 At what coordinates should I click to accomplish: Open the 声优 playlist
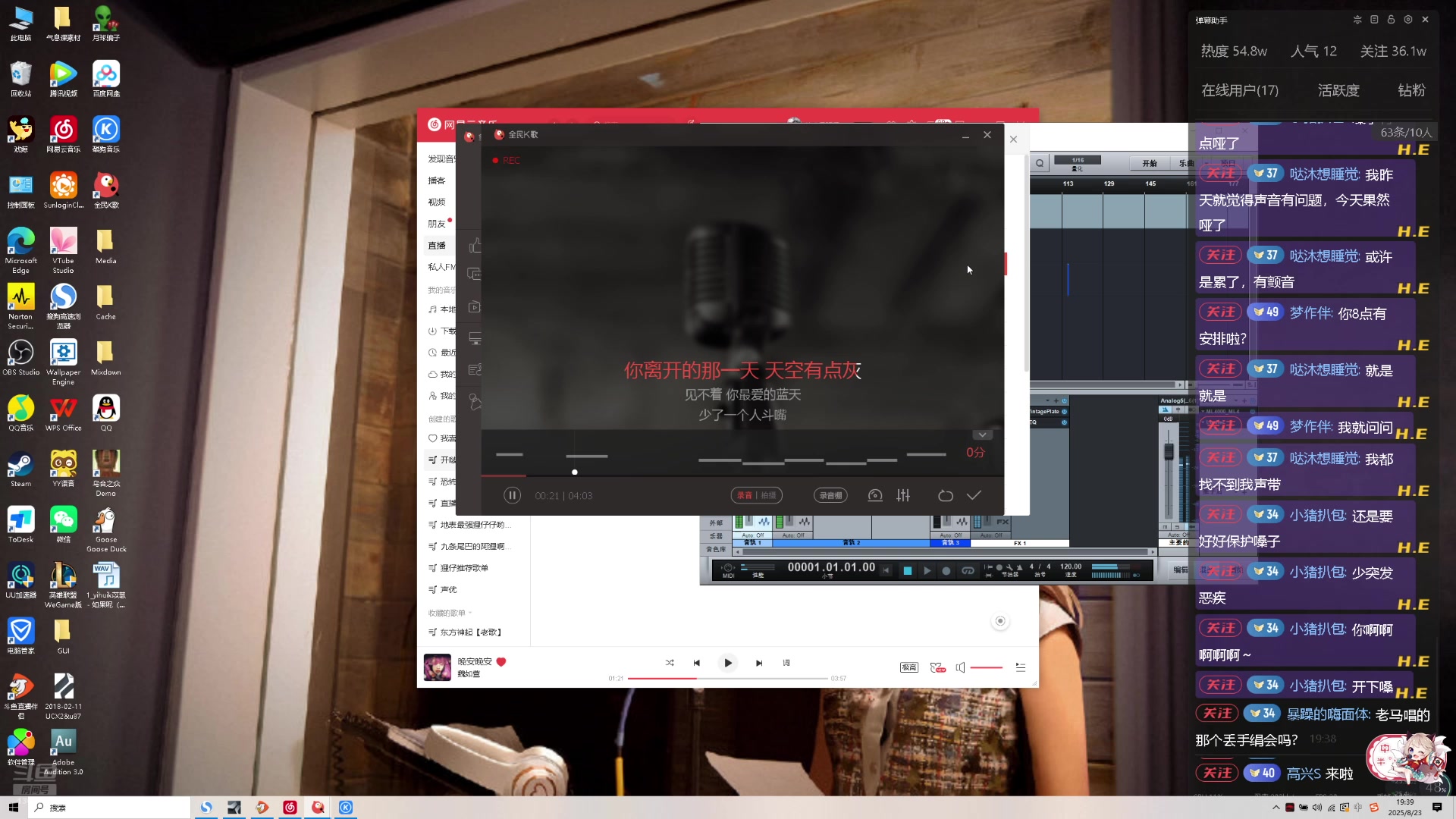(449, 589)
